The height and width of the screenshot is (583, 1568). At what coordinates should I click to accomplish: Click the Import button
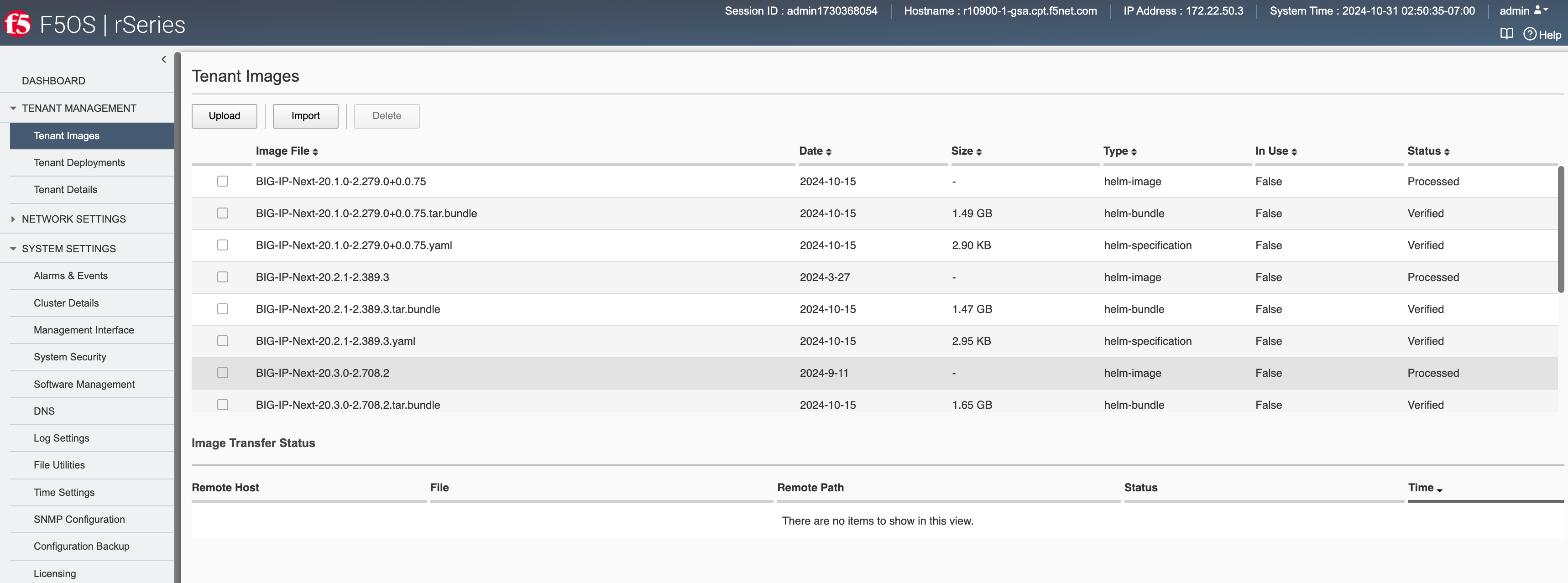[305, 115]
